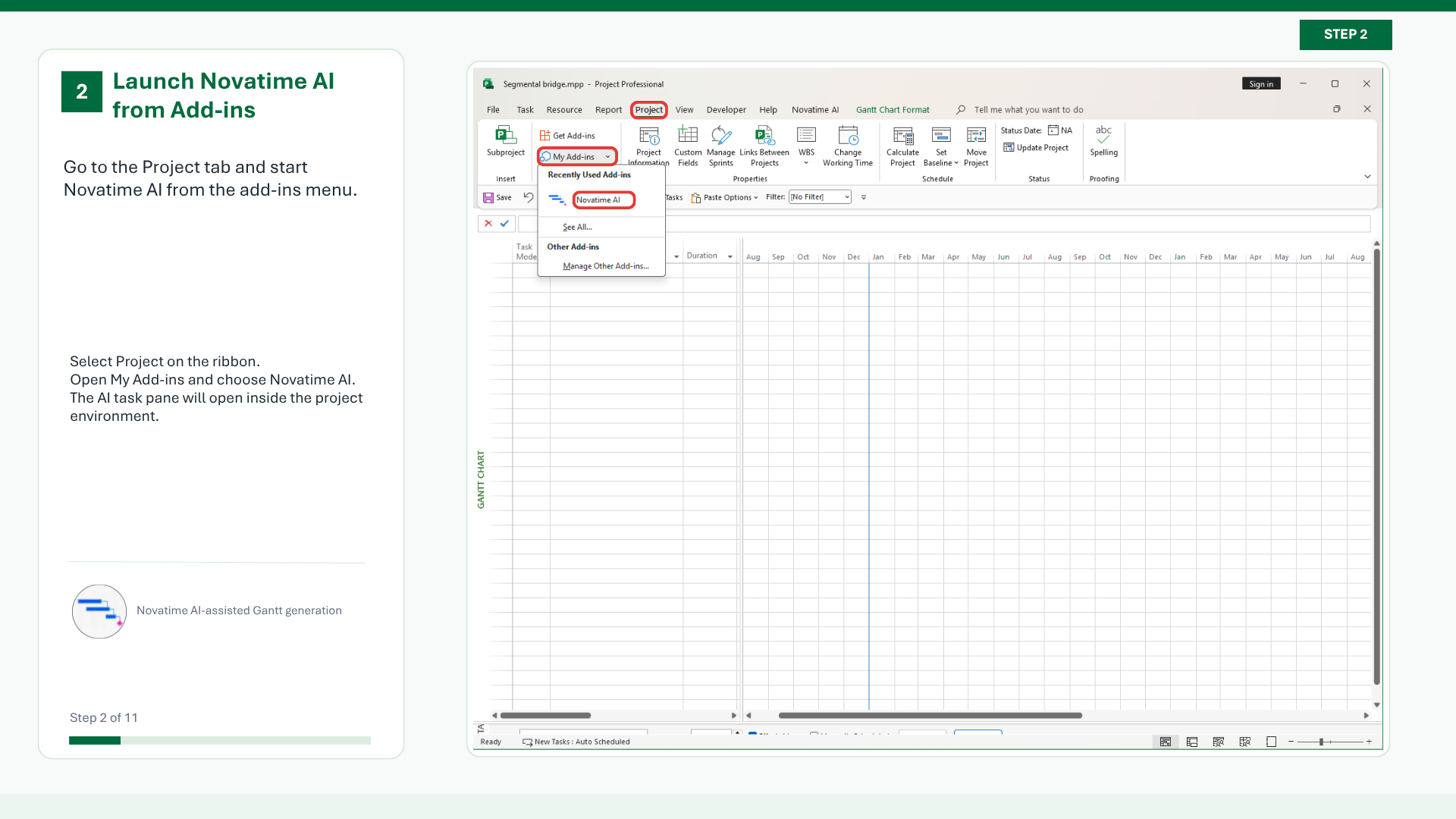
Task: Restore down the inner document window
Action: (1337, 109)
